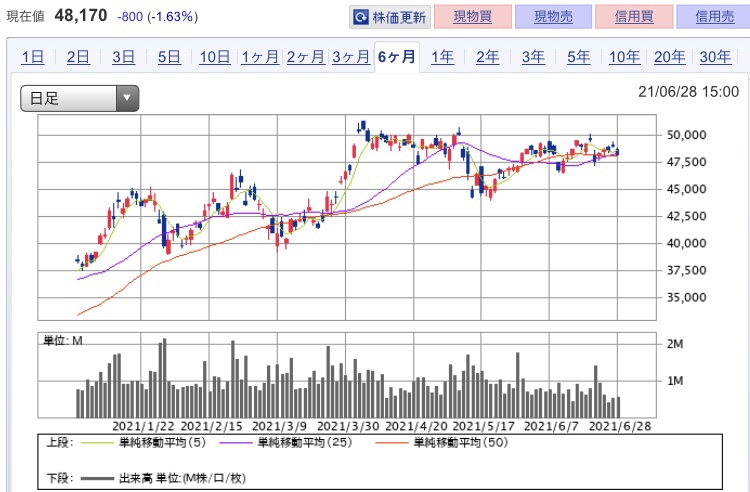Click the 2021/1/22 date label

[x=143, y=426]
